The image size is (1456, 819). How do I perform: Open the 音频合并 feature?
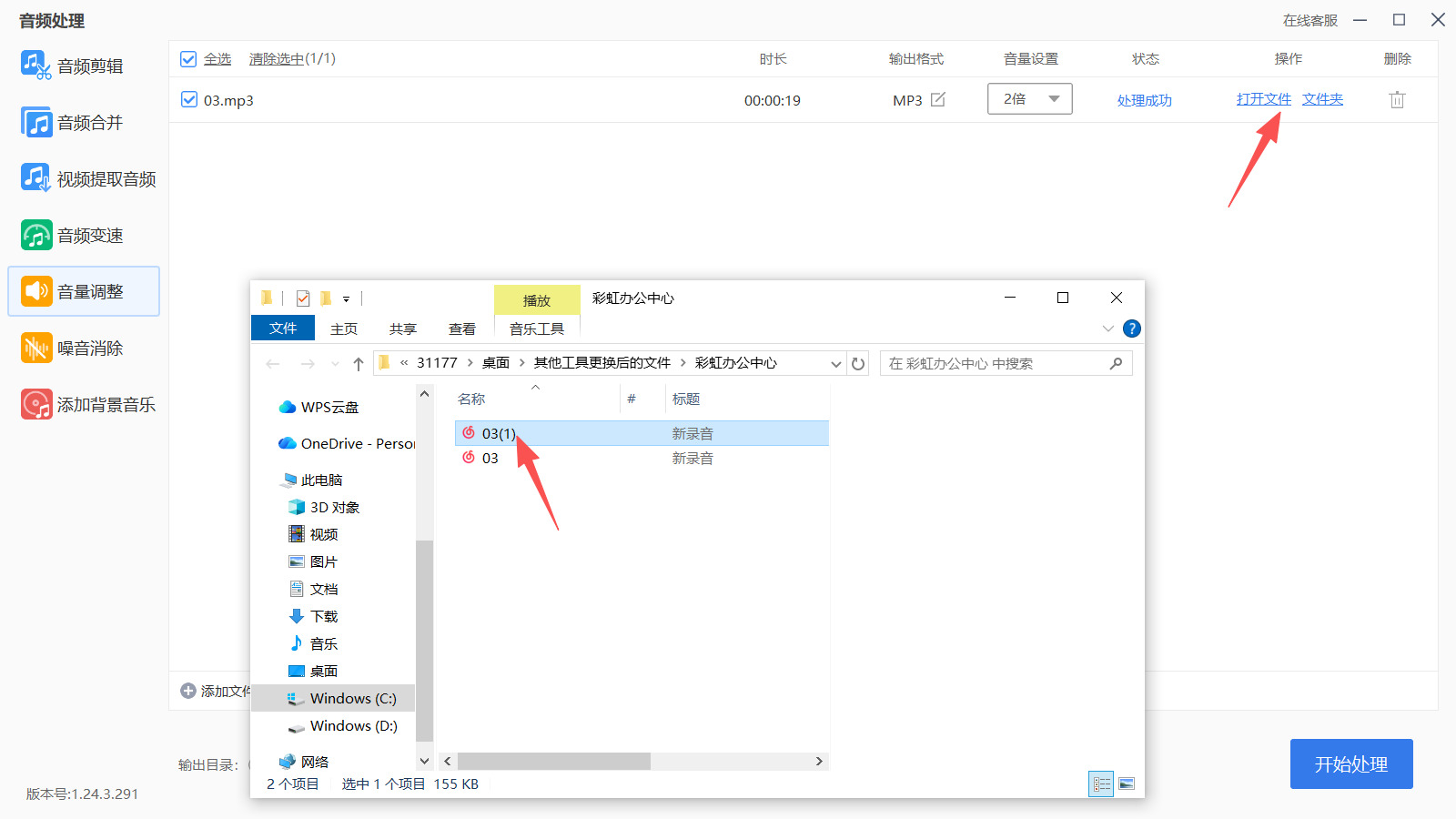83,121
